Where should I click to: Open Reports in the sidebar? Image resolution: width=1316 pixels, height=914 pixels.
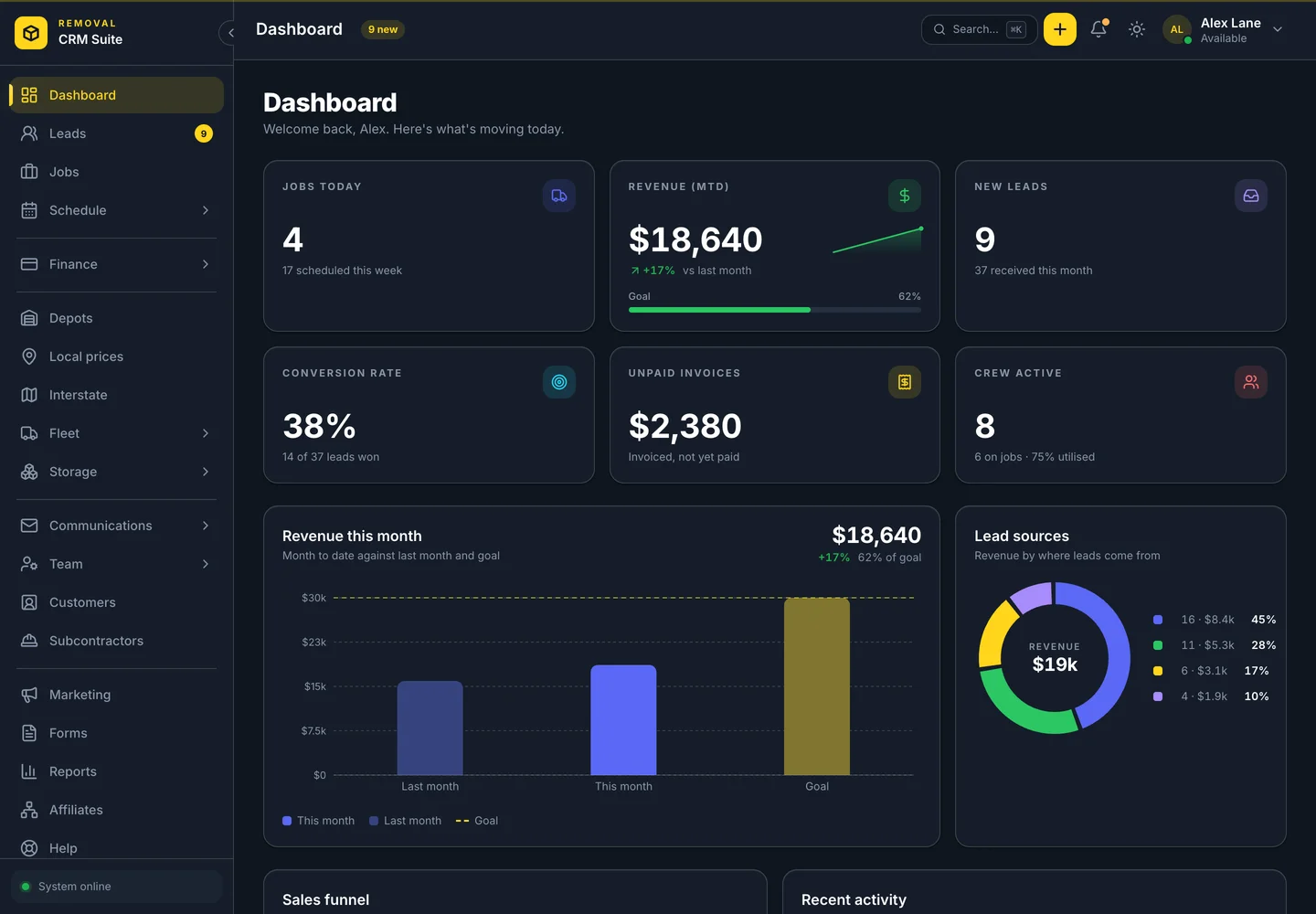click(116, 771)
